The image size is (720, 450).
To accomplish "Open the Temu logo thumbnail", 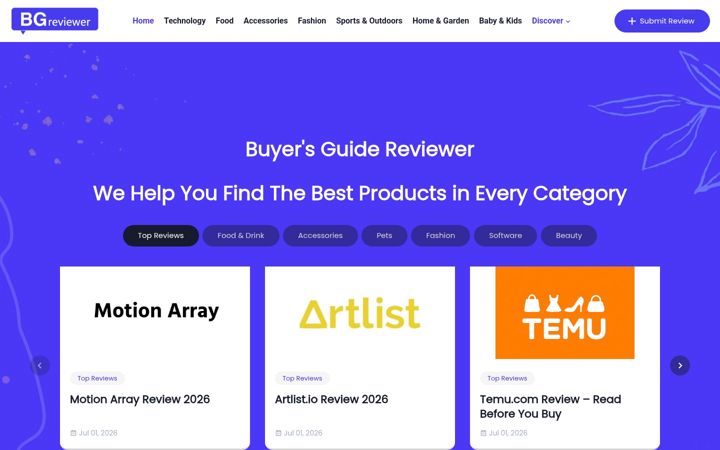I will [565, 312].
